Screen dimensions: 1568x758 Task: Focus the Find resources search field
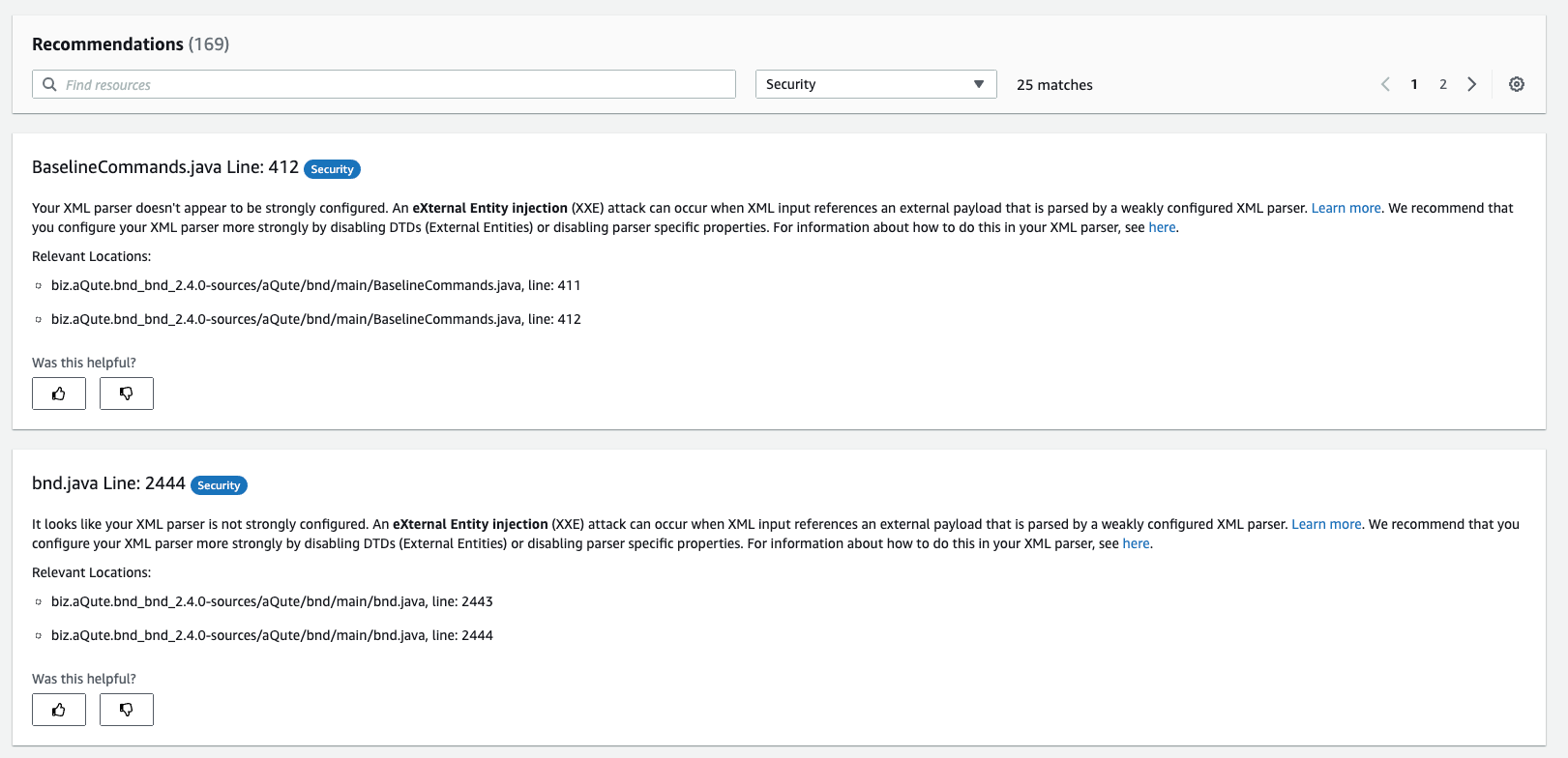(x=384, y=84)
